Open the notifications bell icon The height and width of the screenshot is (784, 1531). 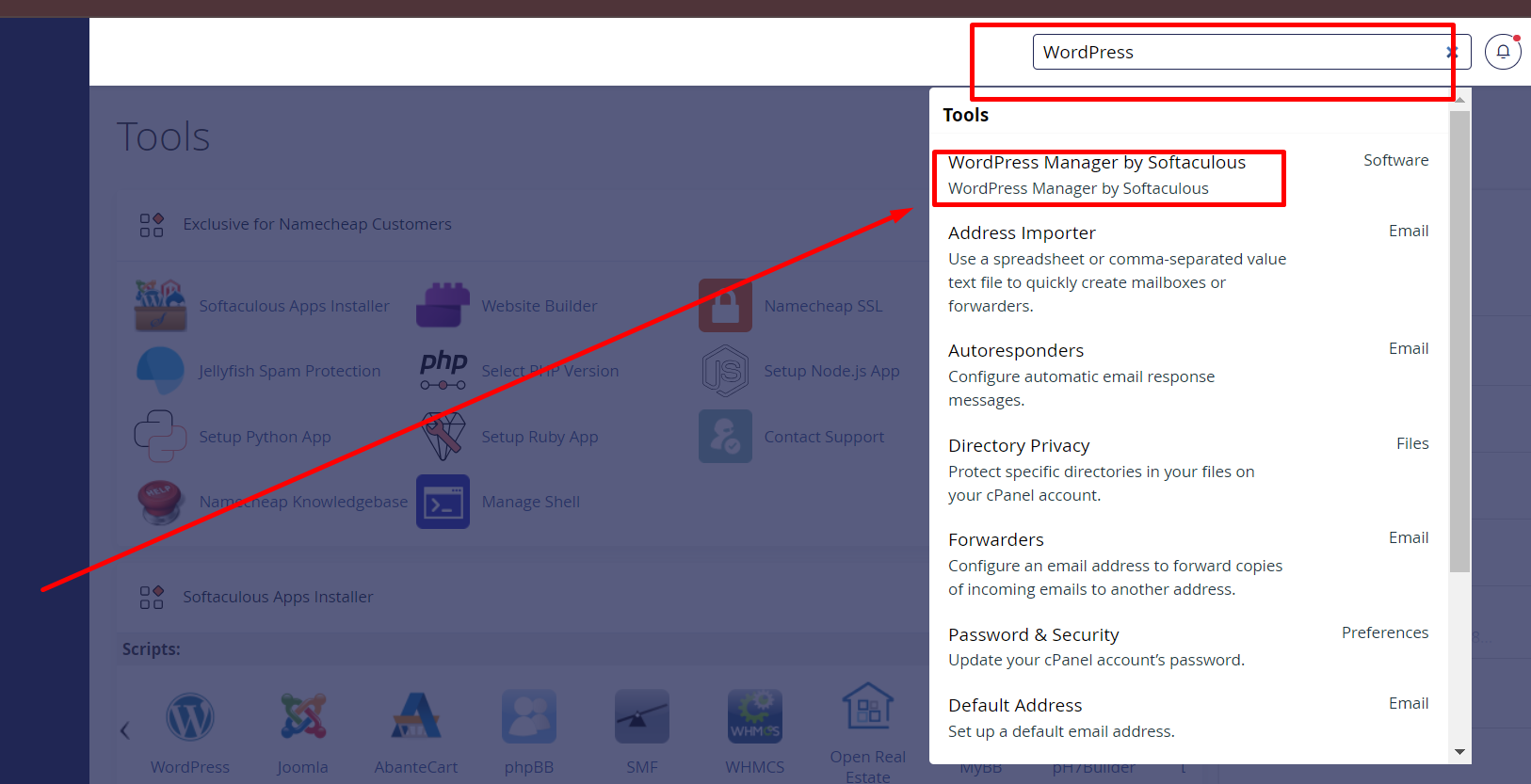1503,52
